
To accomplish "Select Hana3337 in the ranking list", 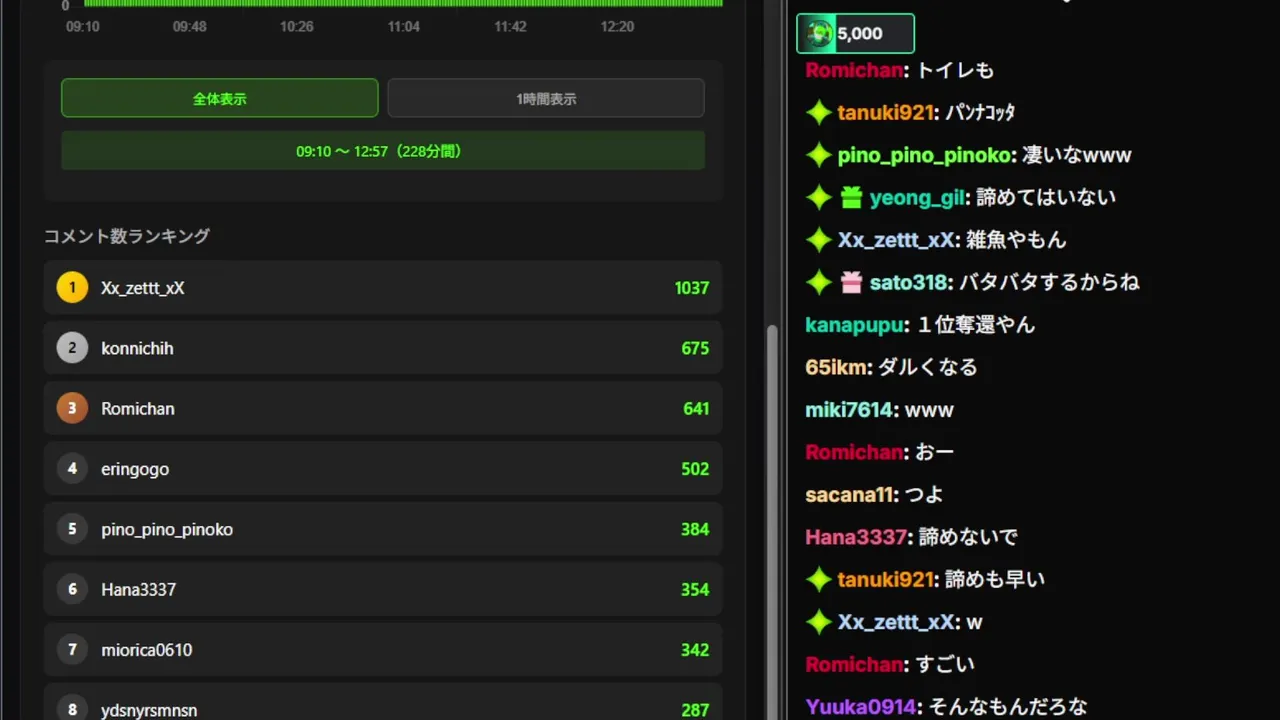I will click(x=138, y=590).
